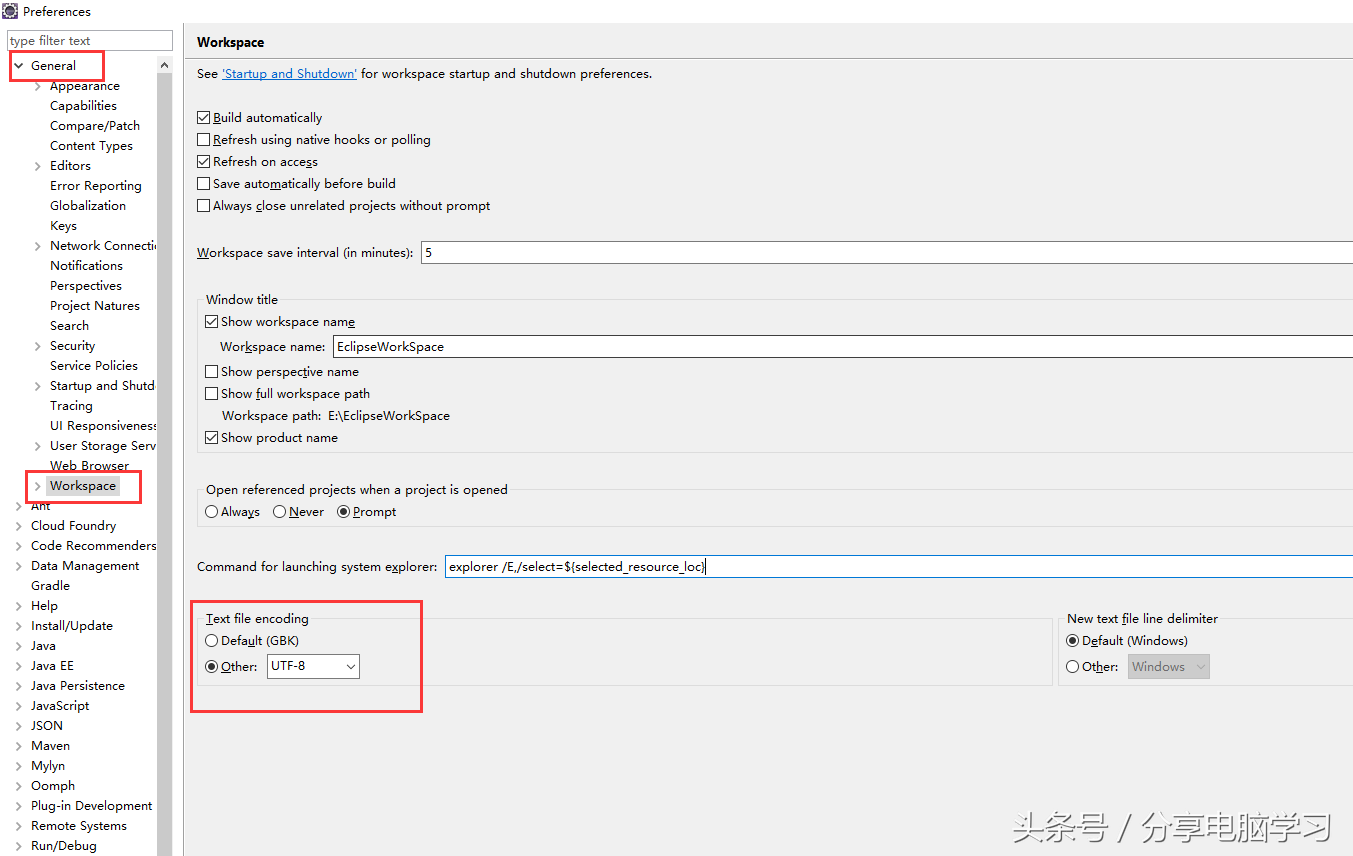Click the Workspace name text field
The height and width of the screenshot is (856, 1353).
point(843,347)
